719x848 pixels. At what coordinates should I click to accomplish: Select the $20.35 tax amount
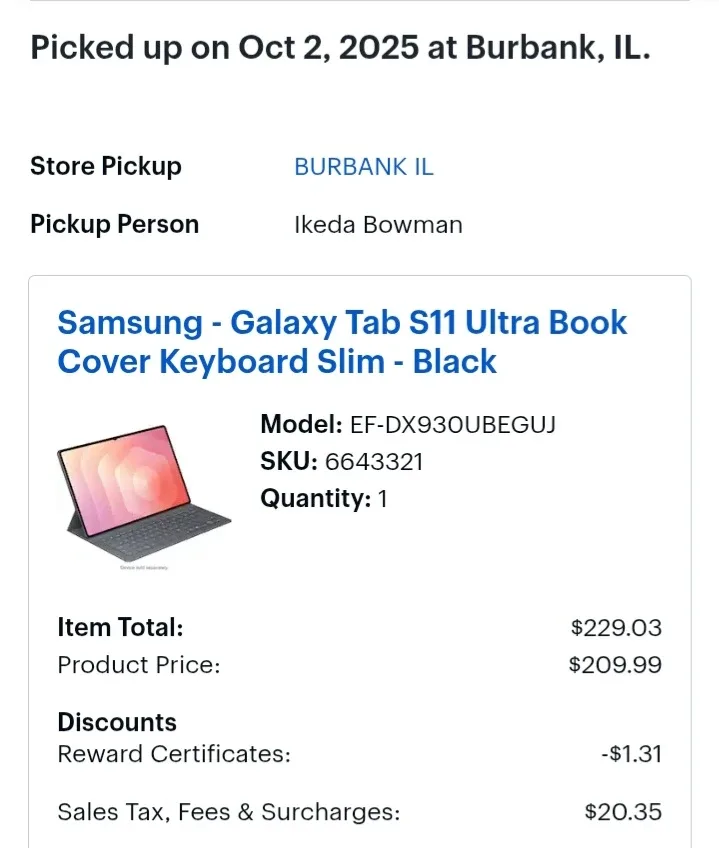point(625,811)
